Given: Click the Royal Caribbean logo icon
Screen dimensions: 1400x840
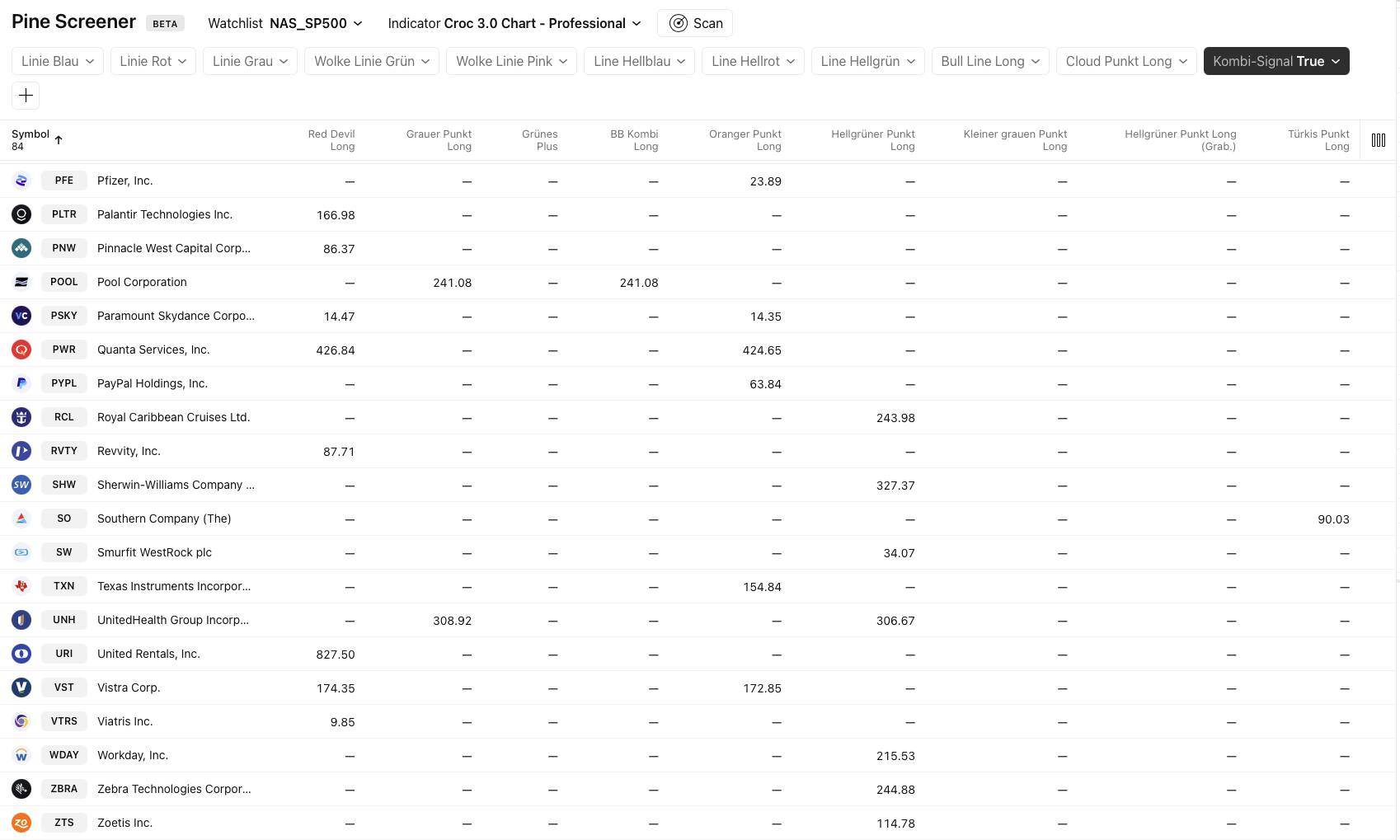Looking at the screenshot, I should click(x=21, y=417).
